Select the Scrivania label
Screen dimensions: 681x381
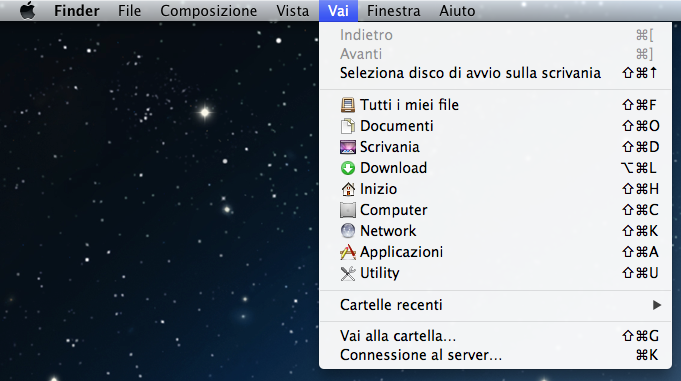click(x=390, y=147)
